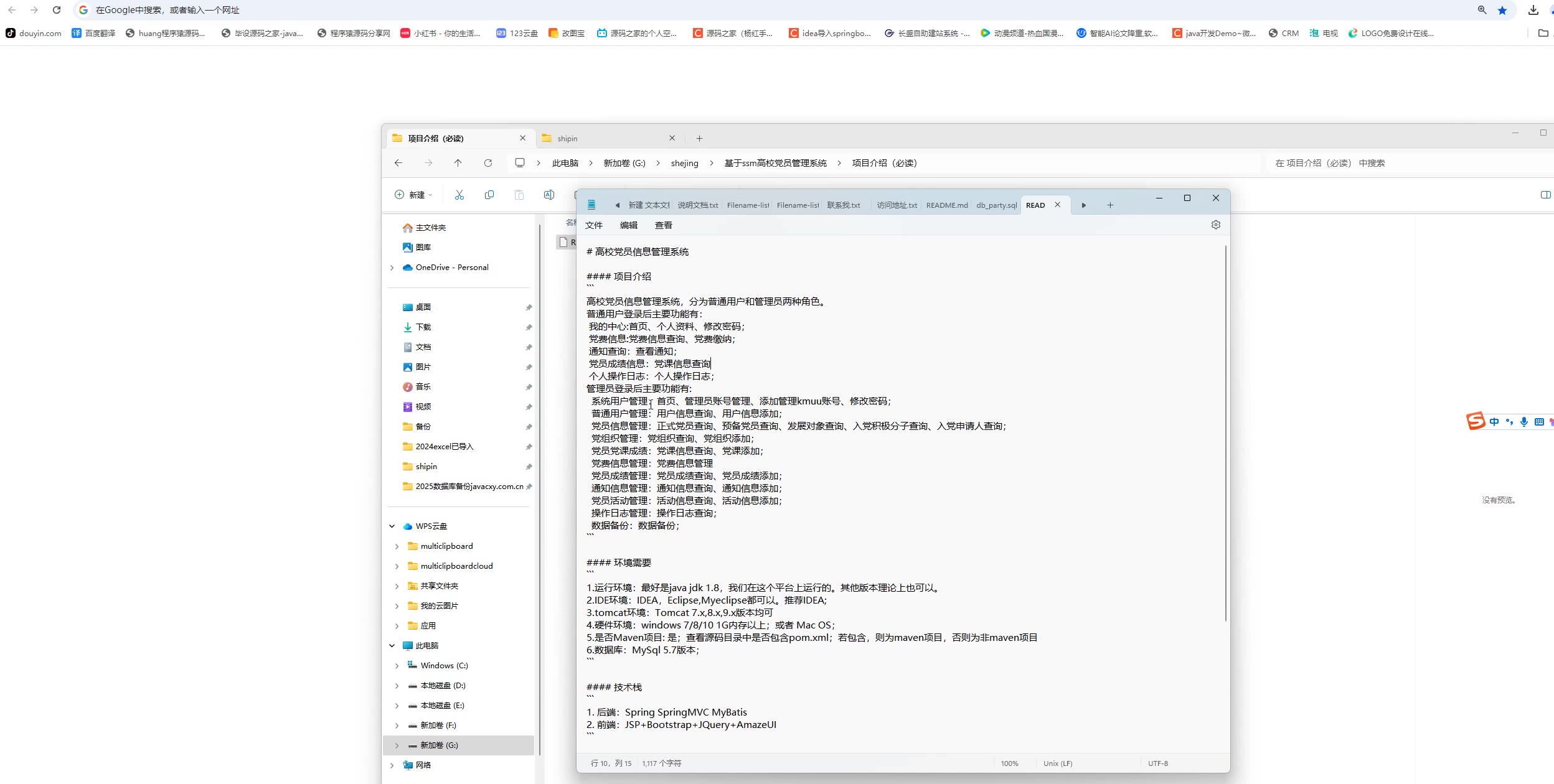1554x784 pixels.
Task: Click the browser bookmark star
Action: click(1502, 10)
